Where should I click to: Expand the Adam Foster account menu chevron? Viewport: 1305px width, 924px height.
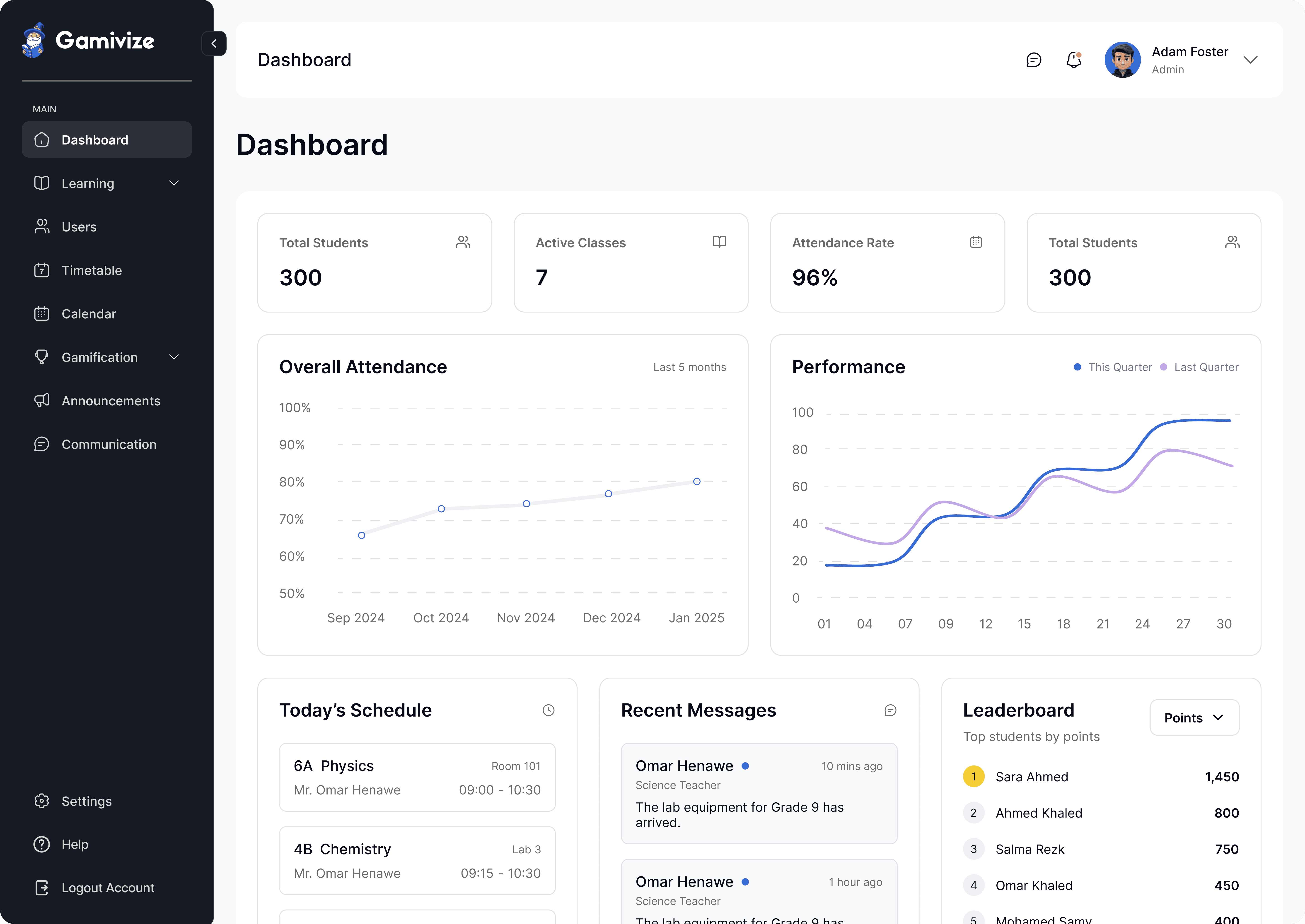click(x=1250, y=60)
